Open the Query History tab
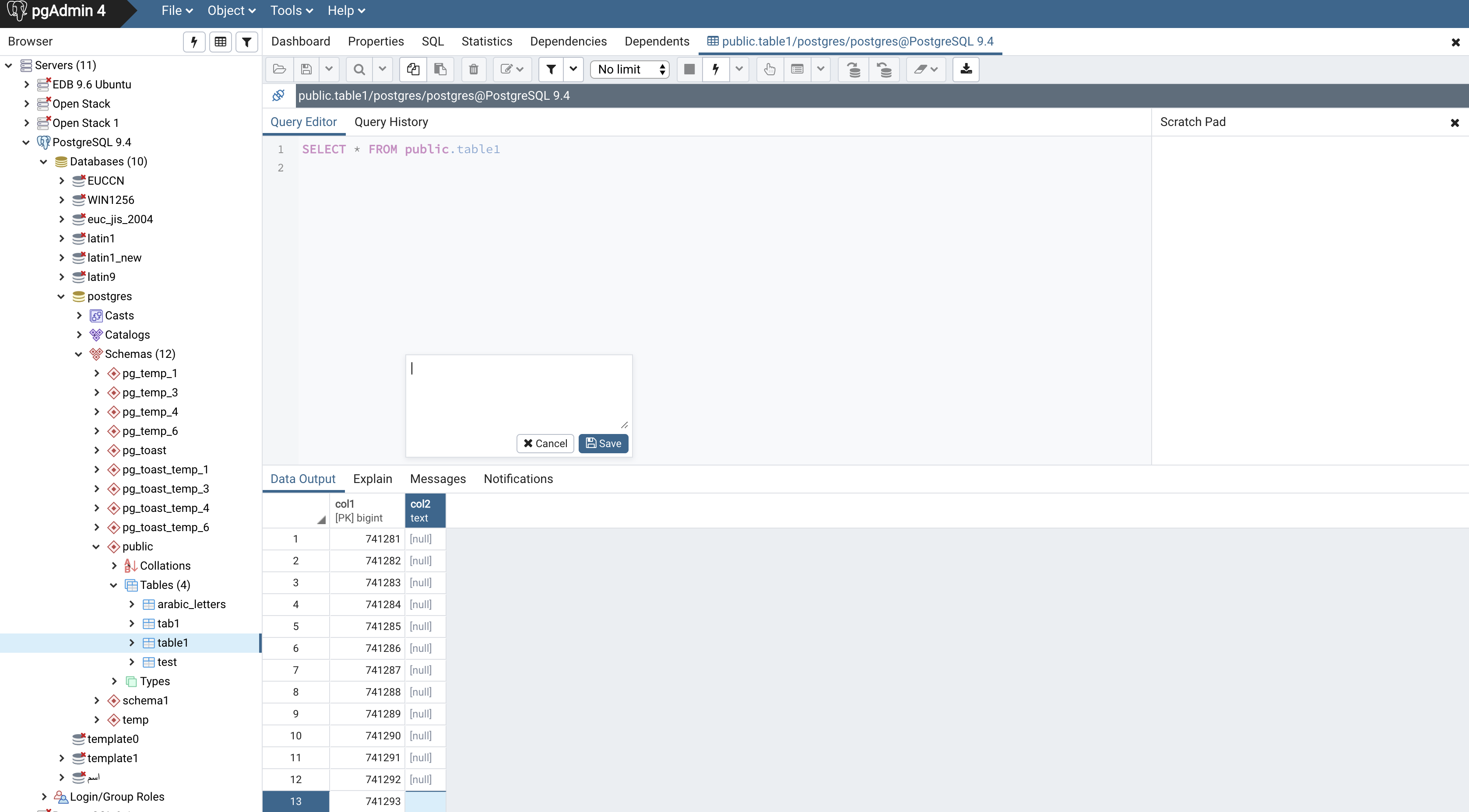 click(391, 122)
